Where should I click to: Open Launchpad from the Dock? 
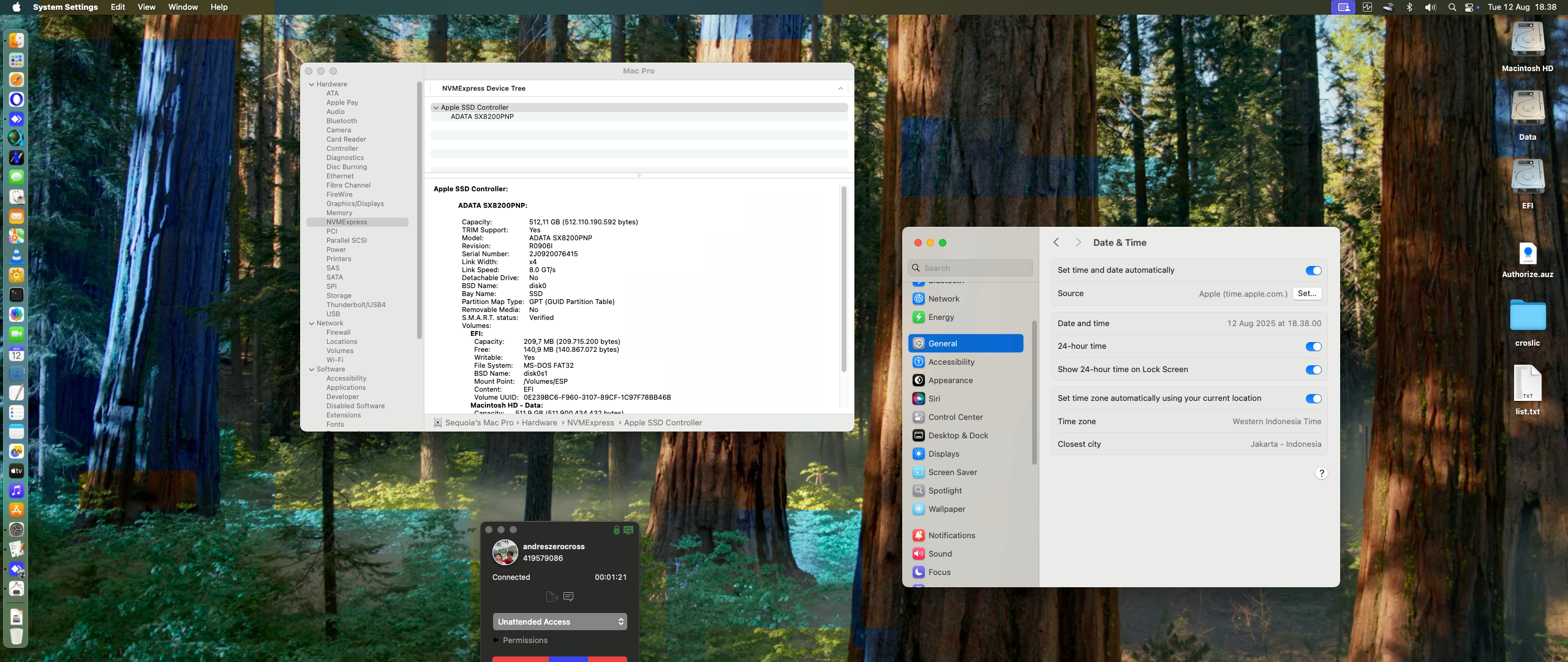(17, 60)
